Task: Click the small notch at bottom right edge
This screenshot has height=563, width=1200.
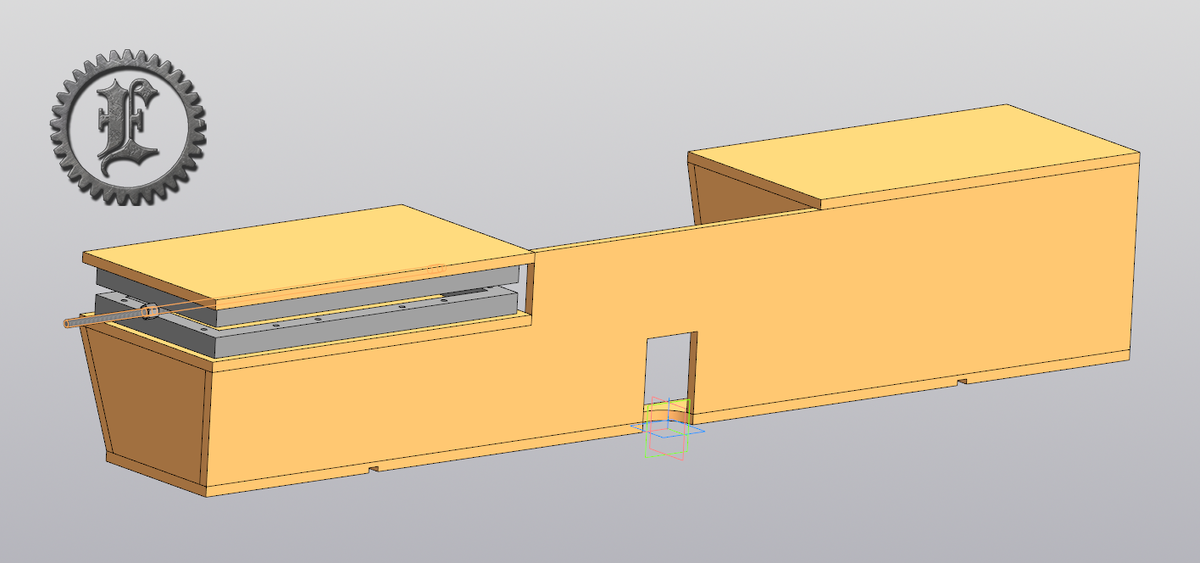Action: point(961,382)
